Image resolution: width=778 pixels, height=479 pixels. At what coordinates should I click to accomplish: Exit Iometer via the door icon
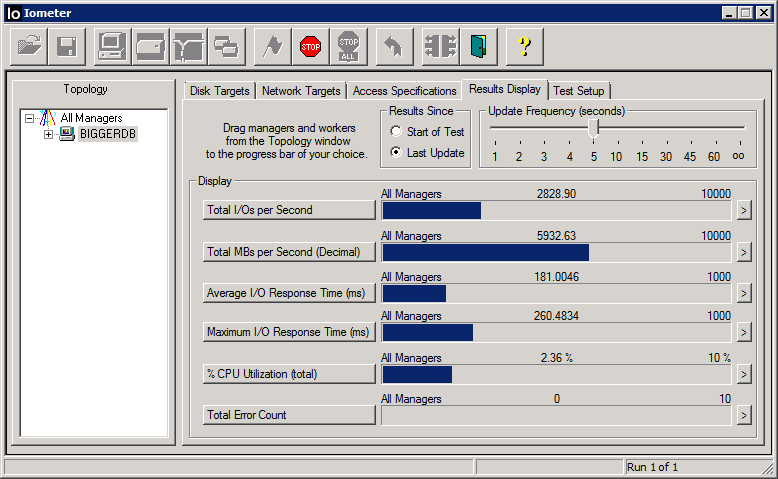click(x=478, y=47)
